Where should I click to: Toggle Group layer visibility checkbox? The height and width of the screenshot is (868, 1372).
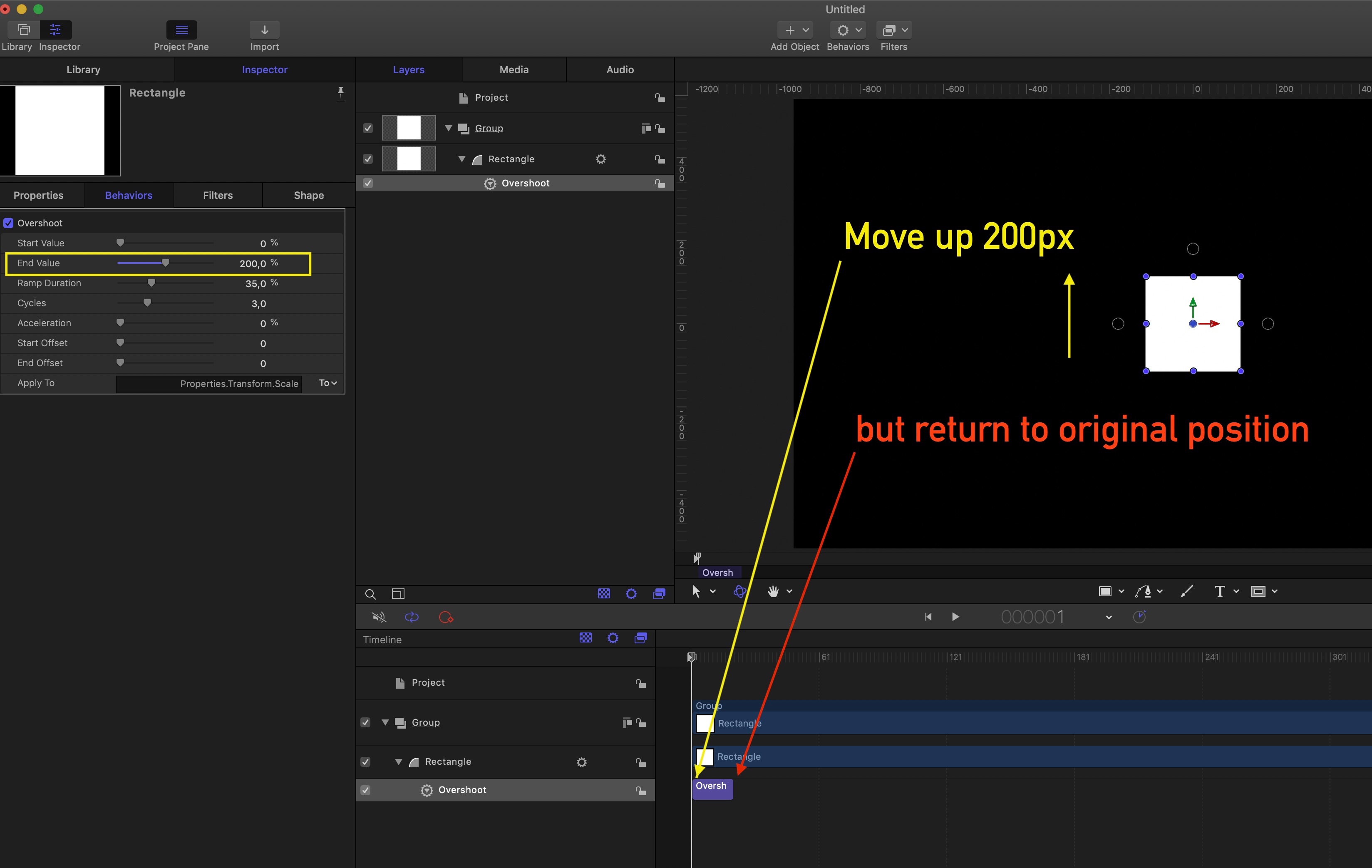coord(368,128)
